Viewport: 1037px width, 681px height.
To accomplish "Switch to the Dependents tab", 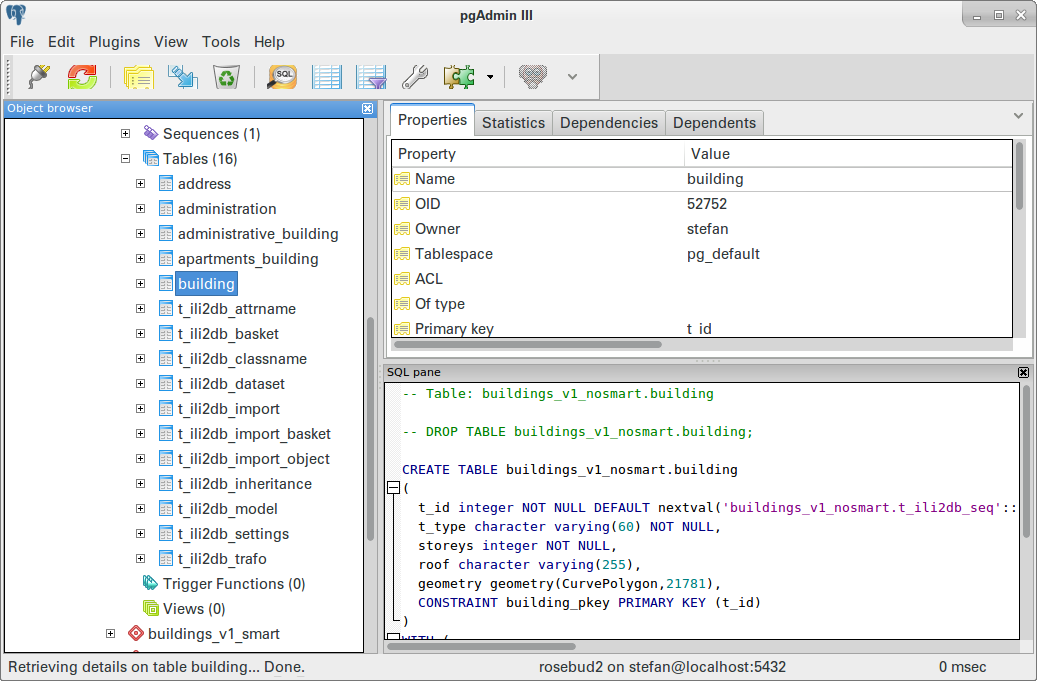I will click(714, 123).
